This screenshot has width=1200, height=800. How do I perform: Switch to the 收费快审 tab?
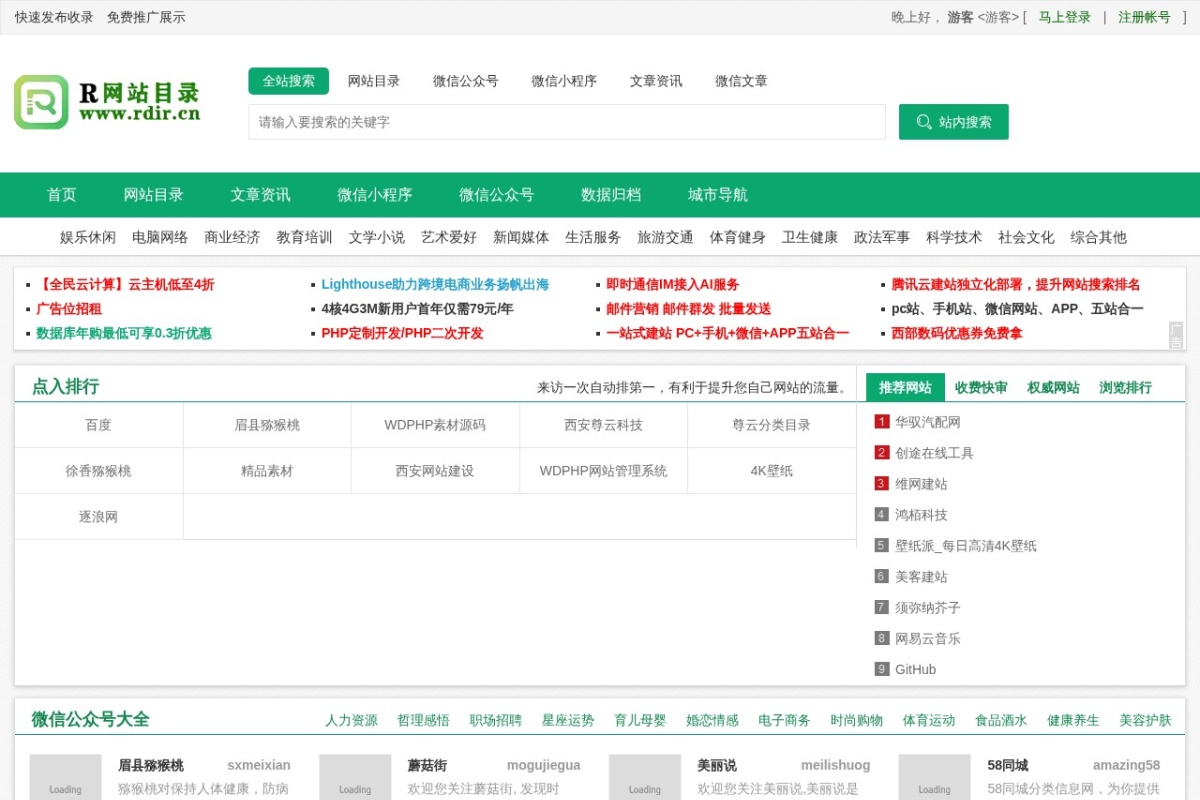click(981, 387)
